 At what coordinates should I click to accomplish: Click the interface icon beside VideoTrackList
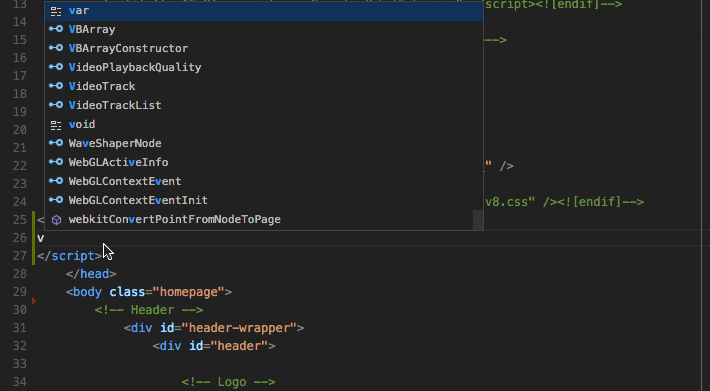click(x=56, y=105)
